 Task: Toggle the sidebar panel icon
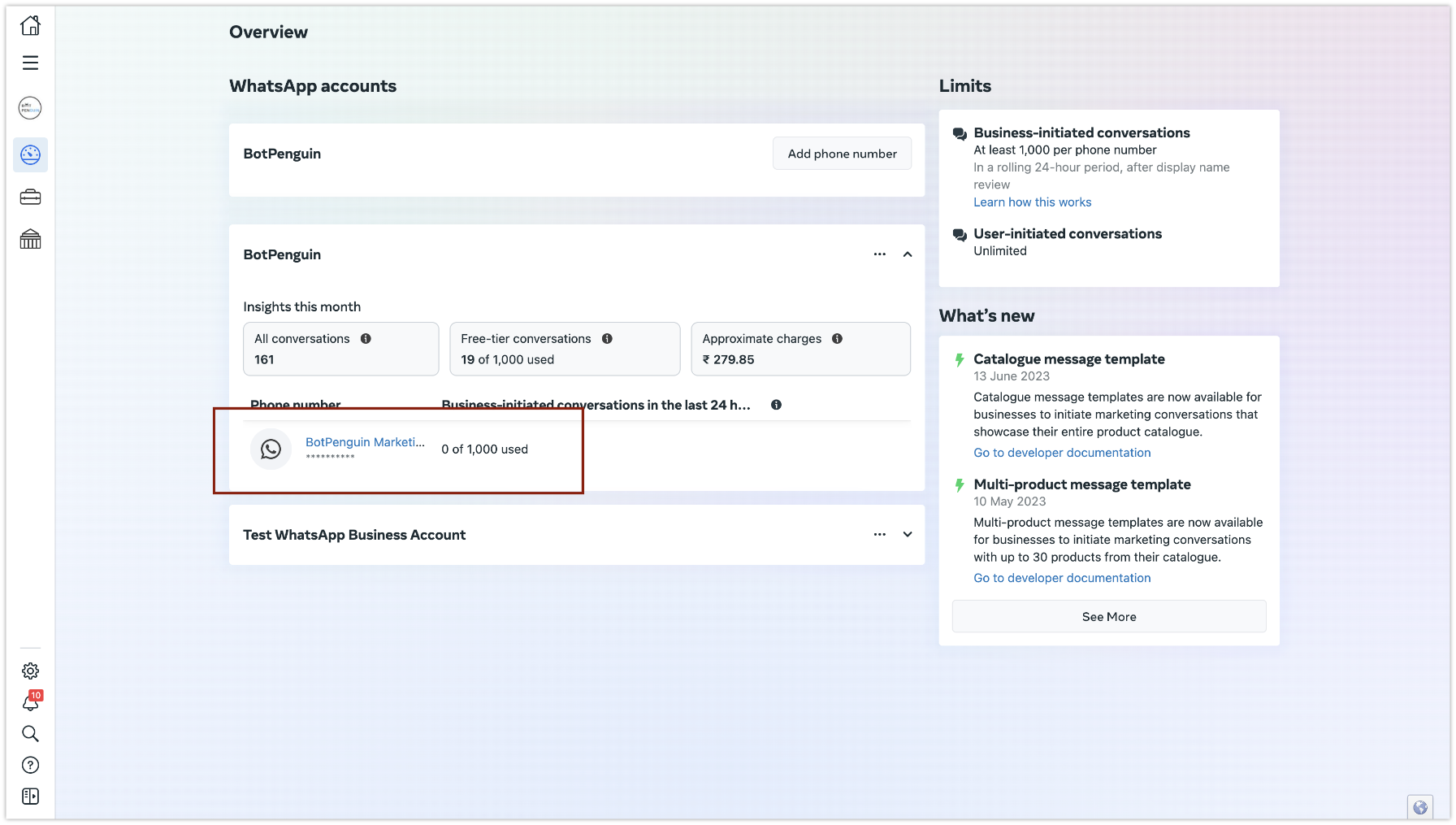tap(30, 797)
